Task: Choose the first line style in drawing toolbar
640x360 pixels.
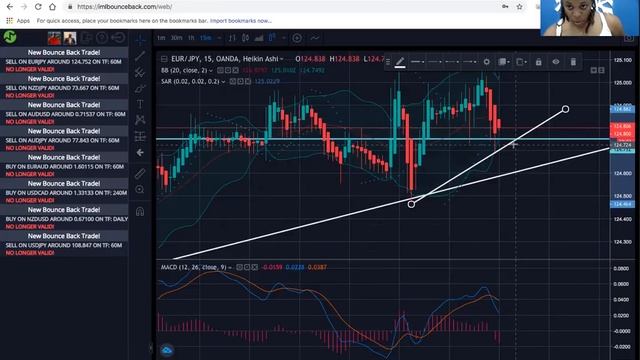Action: [417, 62]
